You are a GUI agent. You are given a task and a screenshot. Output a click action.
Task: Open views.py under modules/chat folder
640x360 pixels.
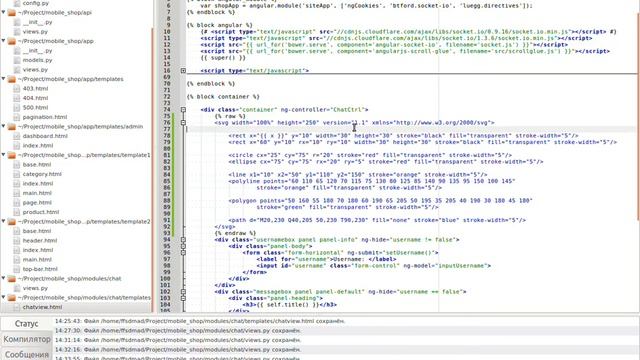click(x=35, y=288)
